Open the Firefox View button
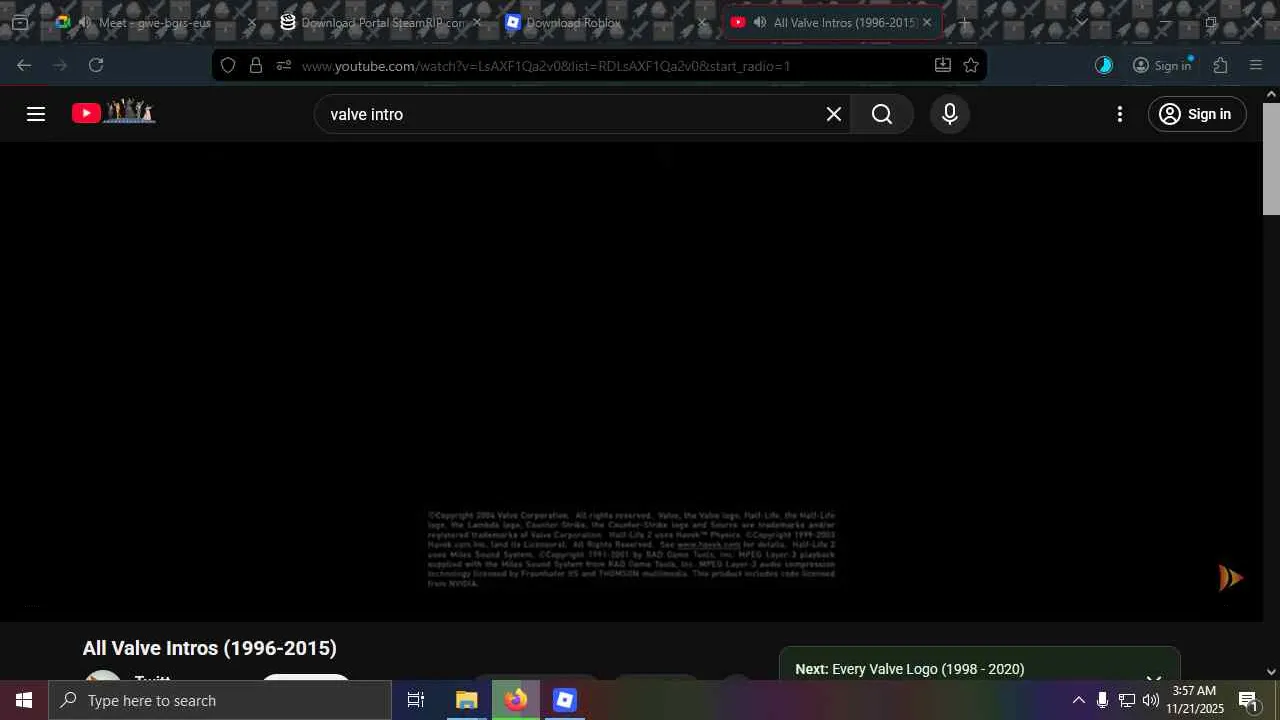Viewport: 1280px width, 720px height. [20, 22]
